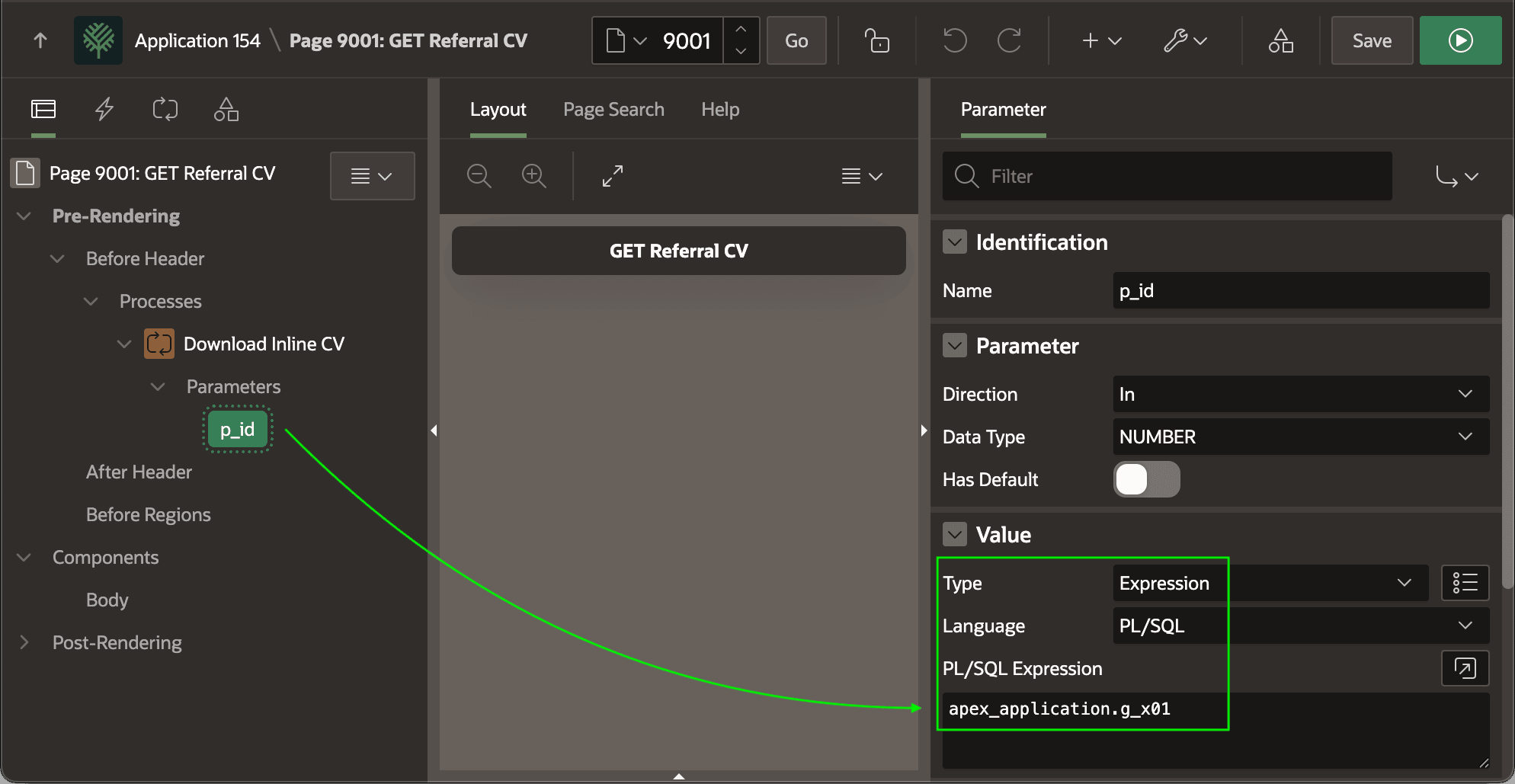
Task: Select the Download Inline CV process
Action: pyautogui.click(x=264, y=344)
